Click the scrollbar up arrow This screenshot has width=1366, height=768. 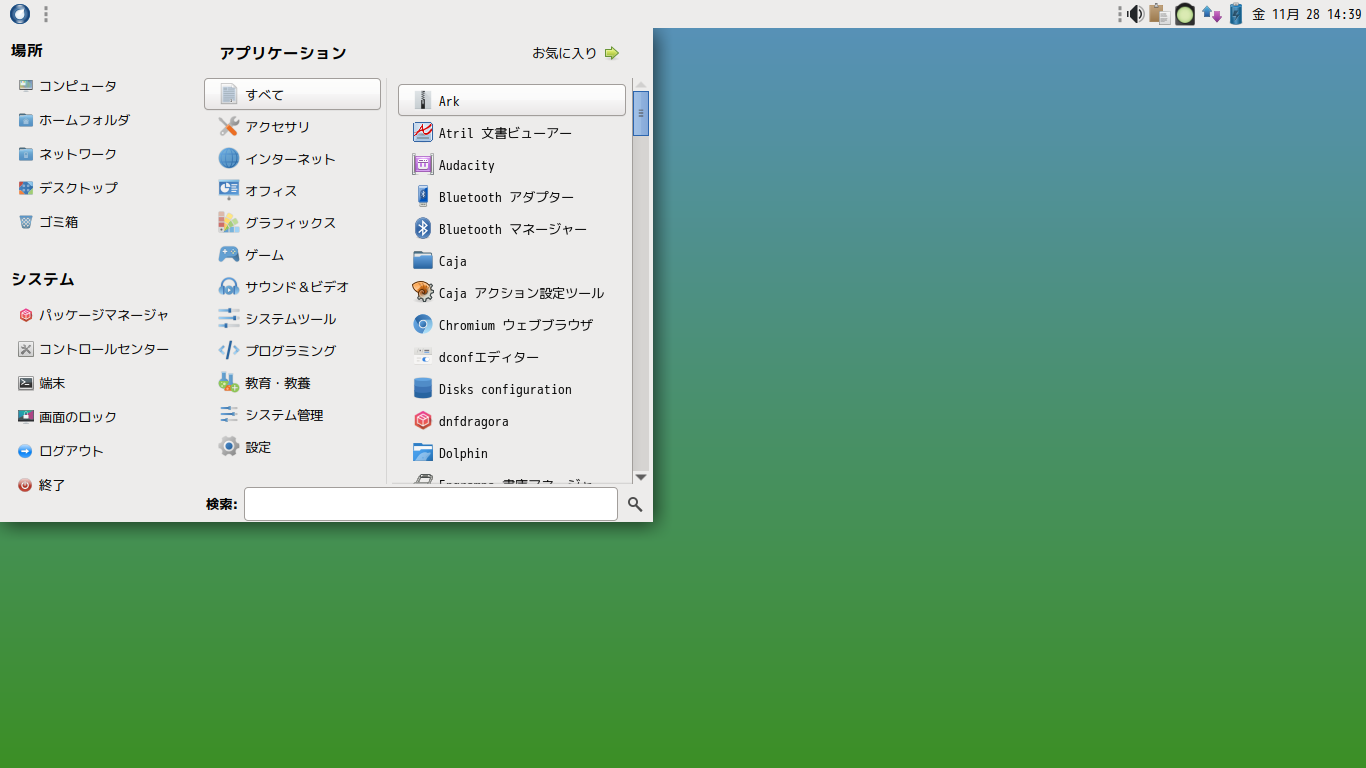(641, 85)
